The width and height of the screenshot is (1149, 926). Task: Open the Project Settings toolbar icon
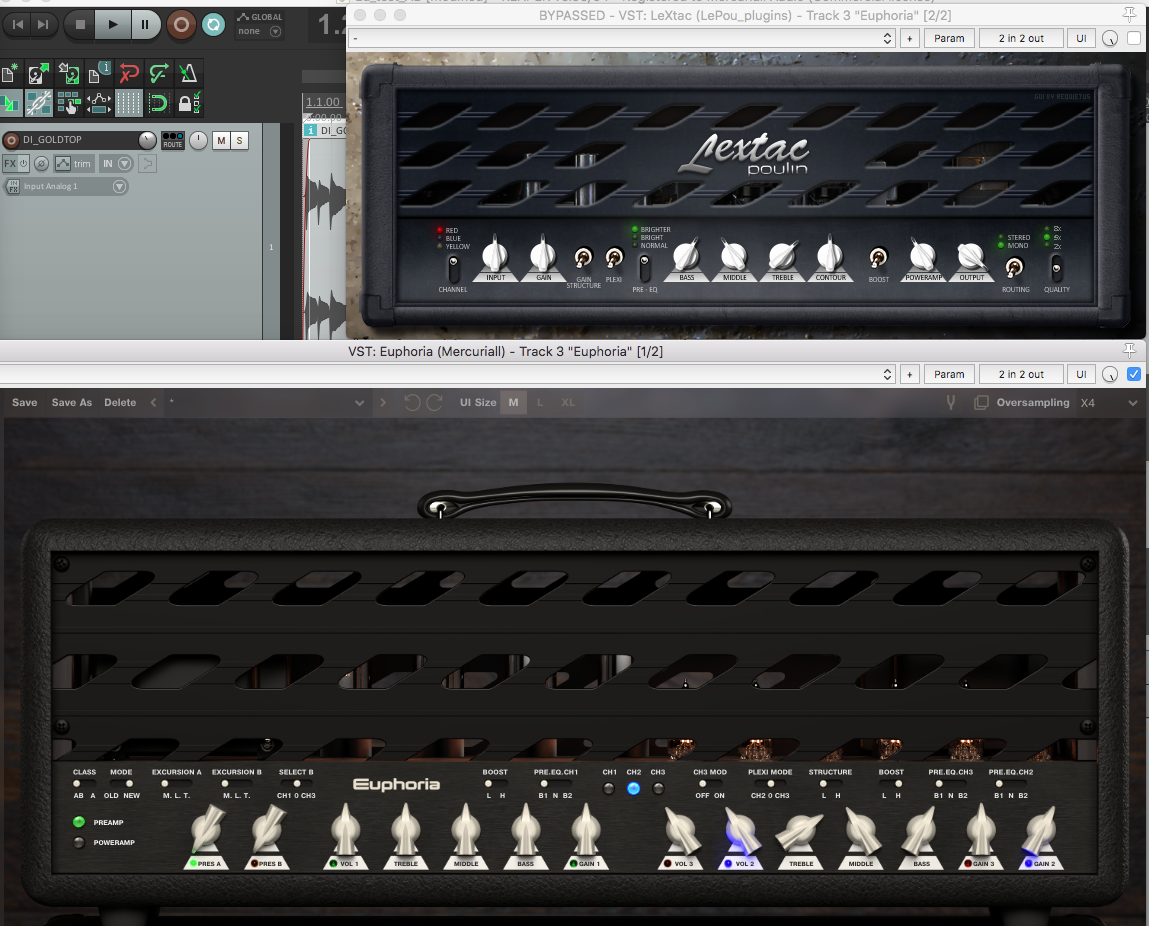point(99,73)
